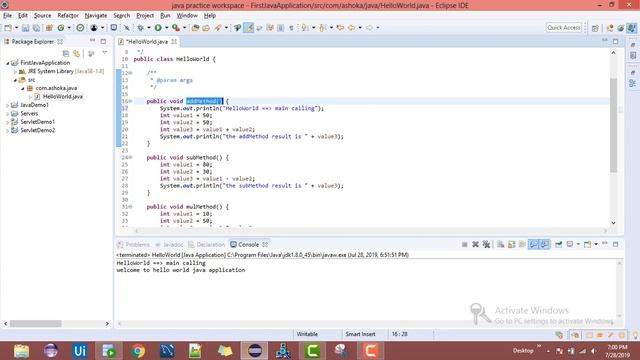Screen dimensions: 640x360
Task: Open the Refactor menu
Action: (x=68, y=16)
